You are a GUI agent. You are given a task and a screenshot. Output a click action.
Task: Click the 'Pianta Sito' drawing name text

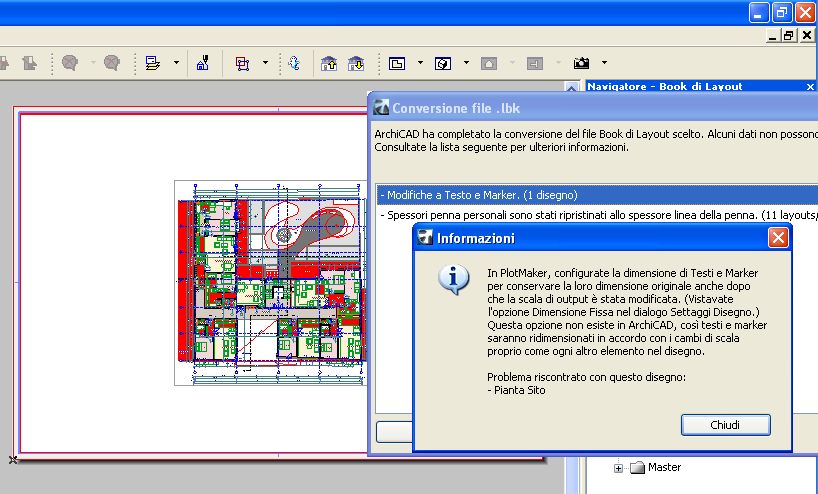click(x=520, y=390)
